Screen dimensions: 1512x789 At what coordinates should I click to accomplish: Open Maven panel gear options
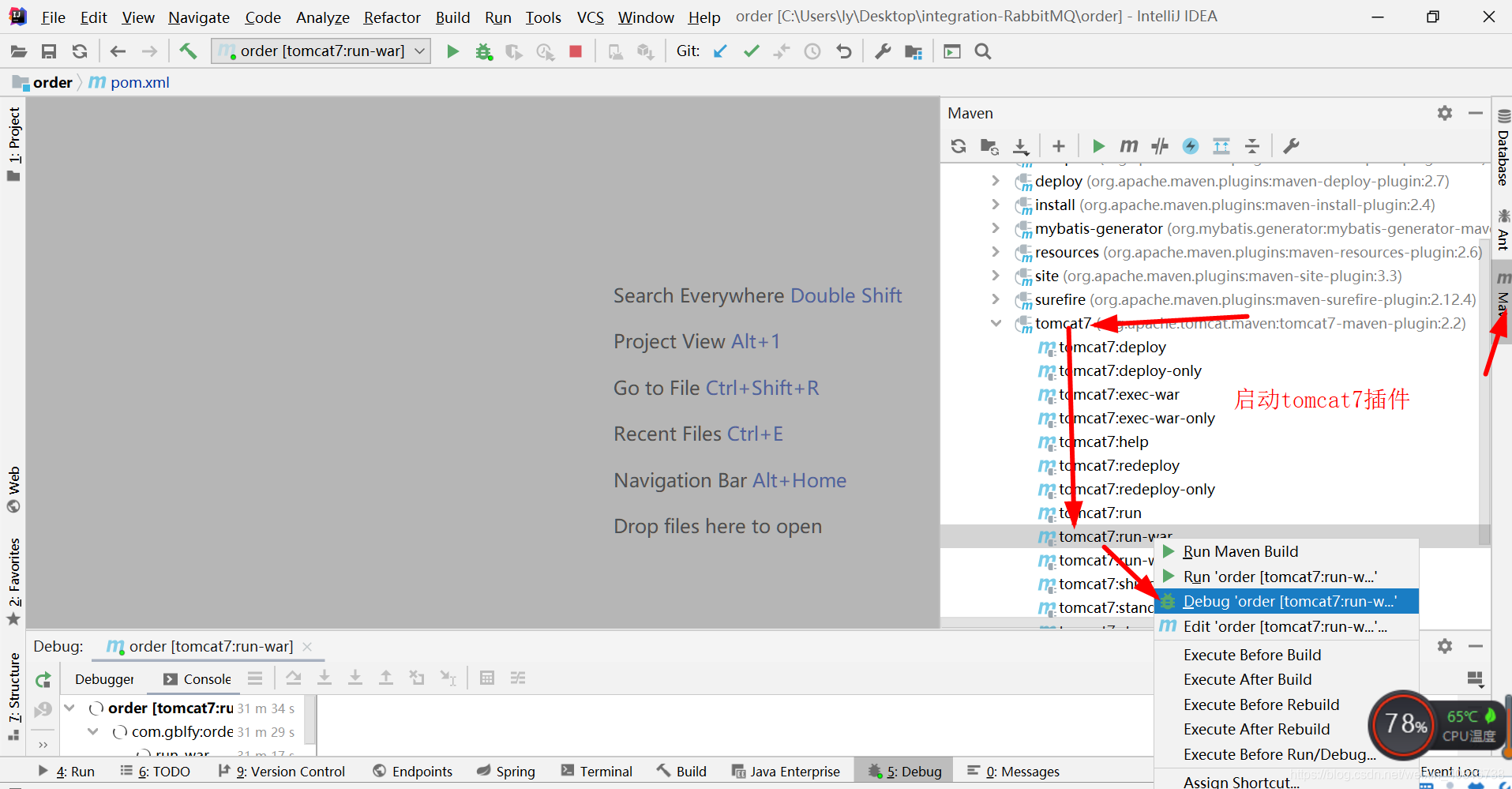pyautogui.click(x=1445, y=113)
